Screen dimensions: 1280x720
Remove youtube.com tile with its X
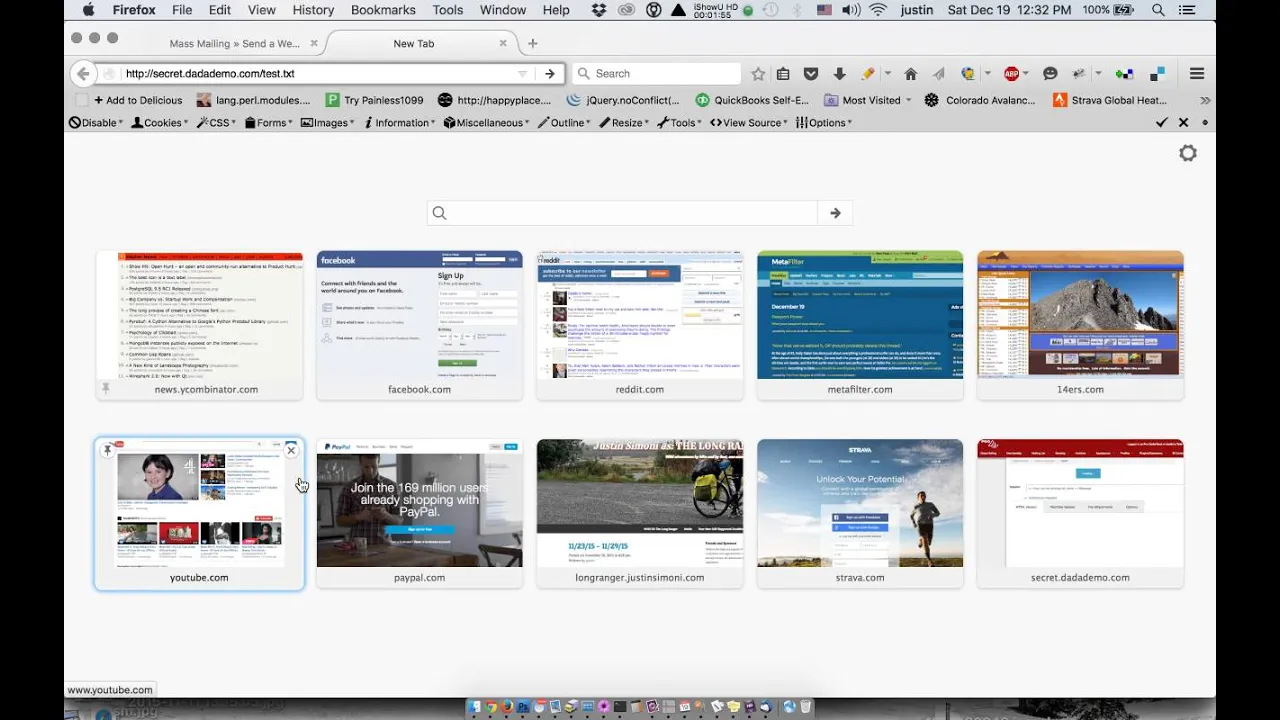[x=291, y=450]
